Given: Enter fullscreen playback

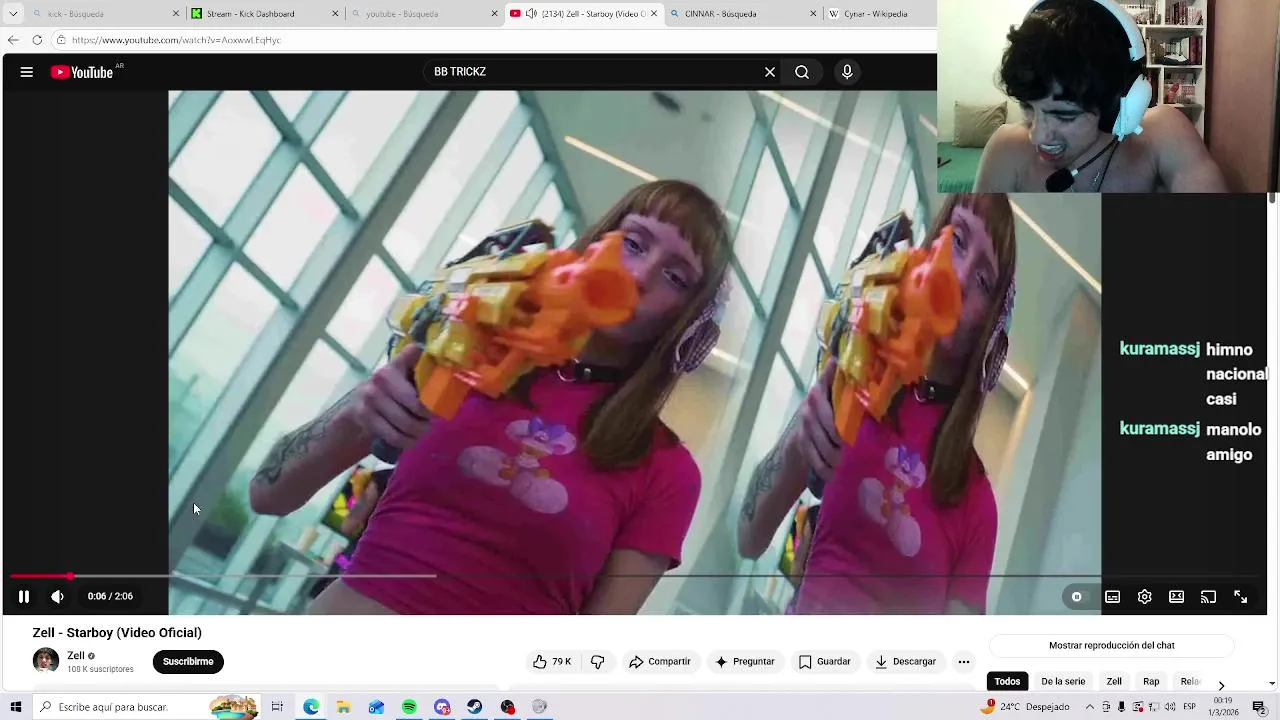Looking at the screenshot, I should point(1240,597).
